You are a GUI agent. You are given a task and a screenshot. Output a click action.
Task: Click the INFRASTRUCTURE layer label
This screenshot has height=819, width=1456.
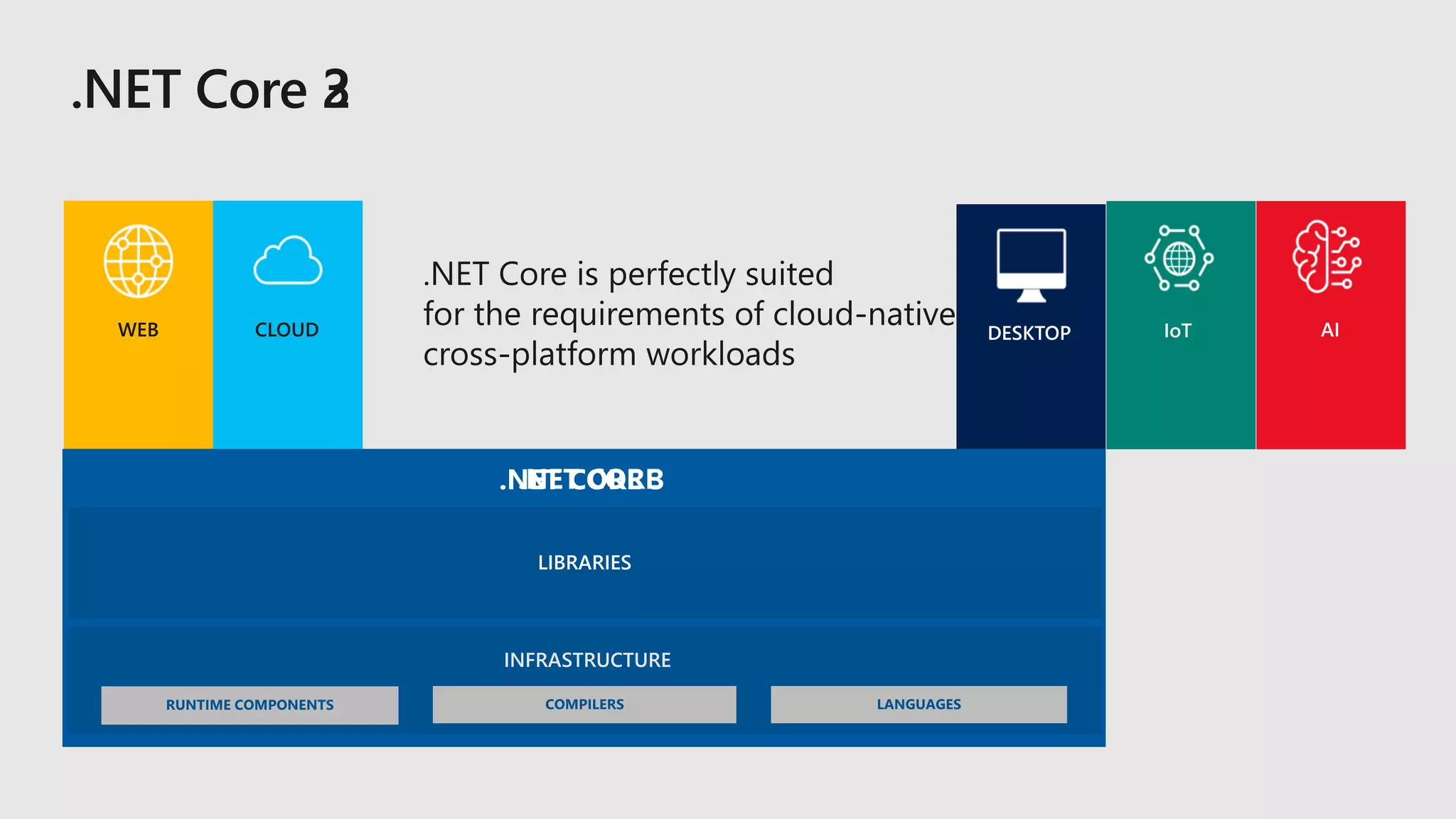(587, 660)
